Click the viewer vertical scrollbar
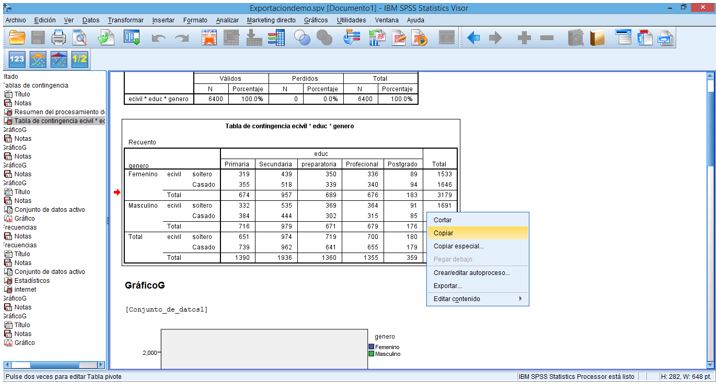The height and width of the screenshot is (384, 716). click(710, 220)
